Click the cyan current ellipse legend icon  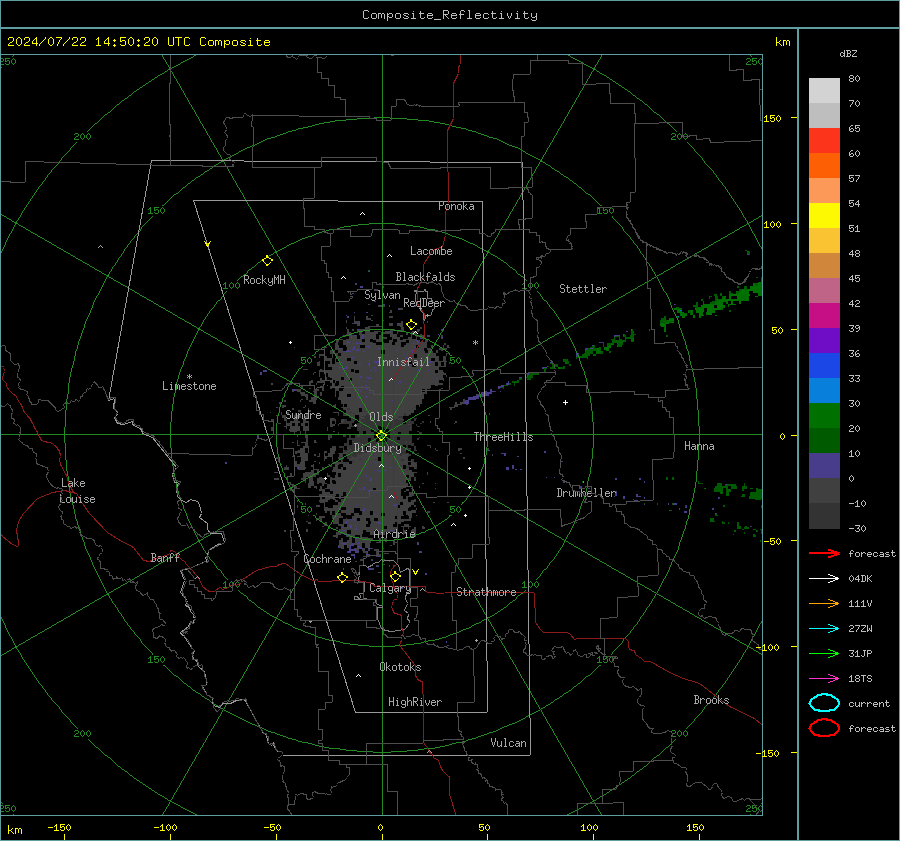coord(824,703)
